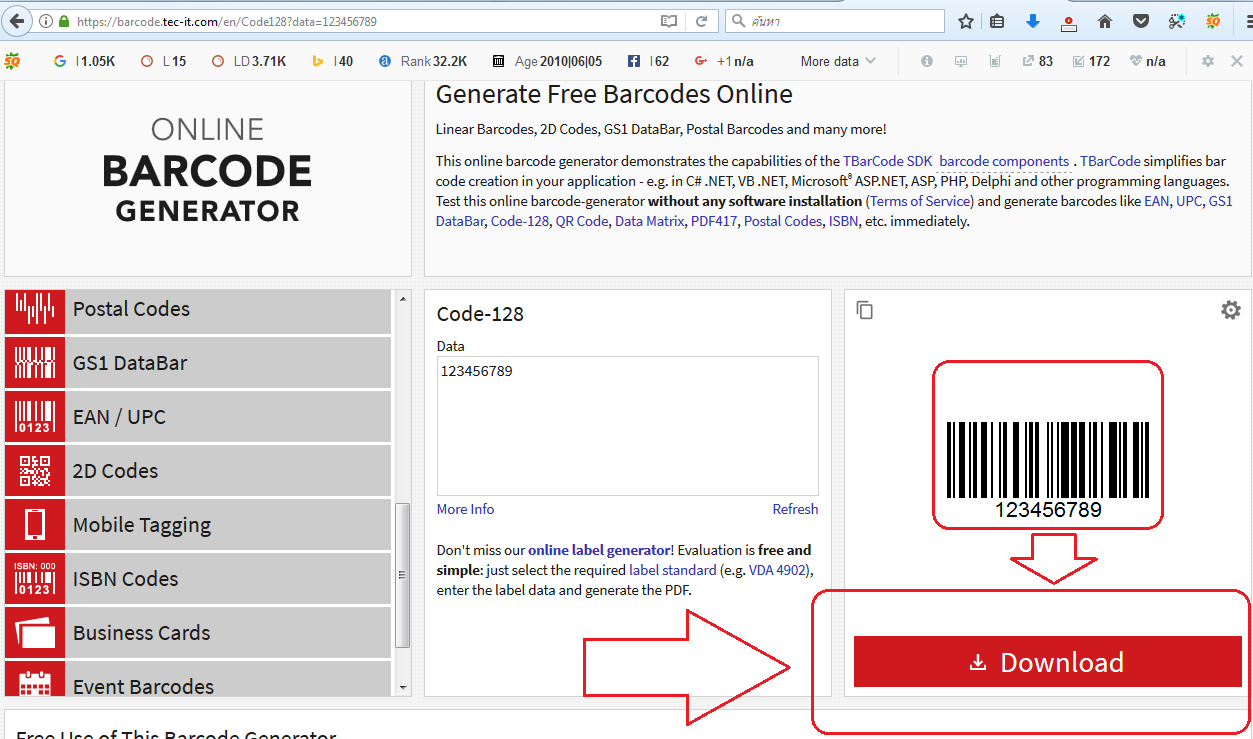1253x739 pixels.
Task: Click the green padlock security icon
Action: click(x=64, y=21)
